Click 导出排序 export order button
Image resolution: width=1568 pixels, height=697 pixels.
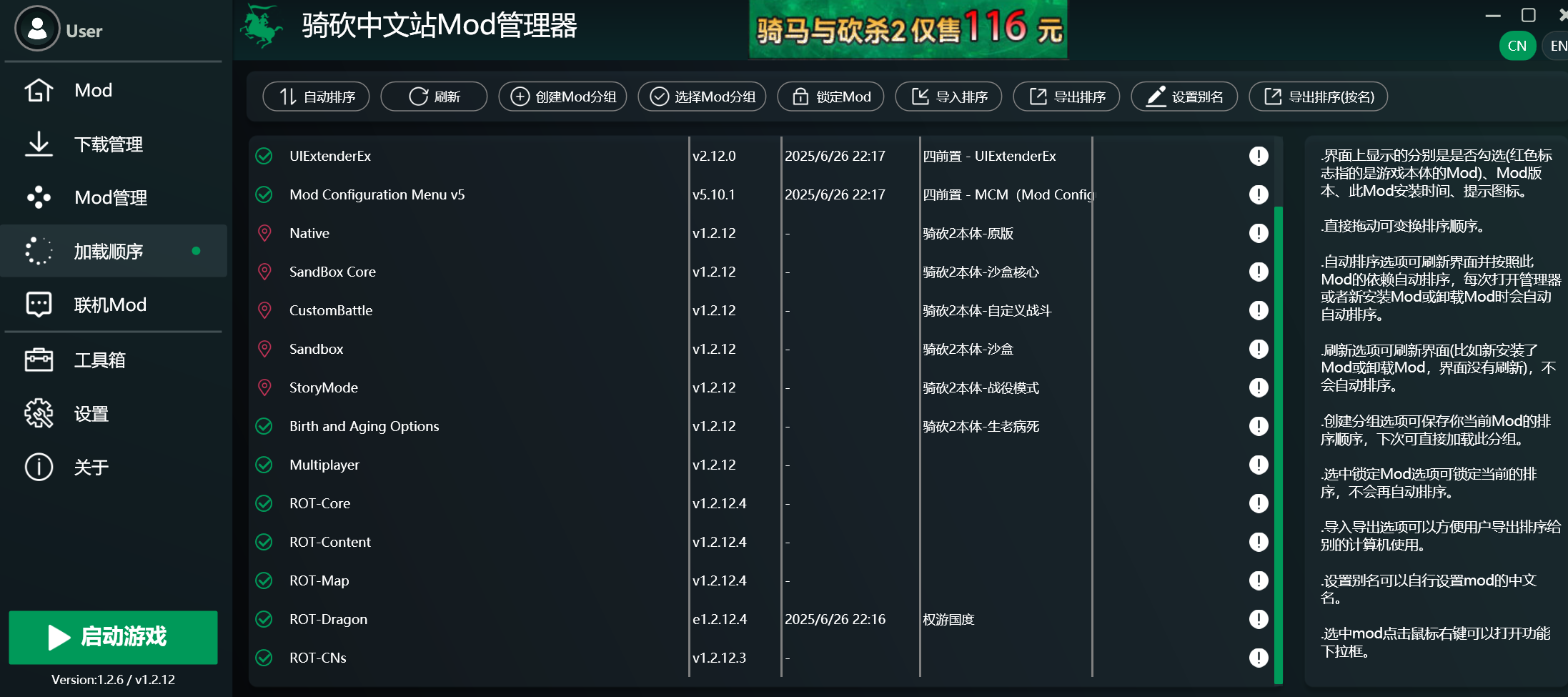(1066, 97)
